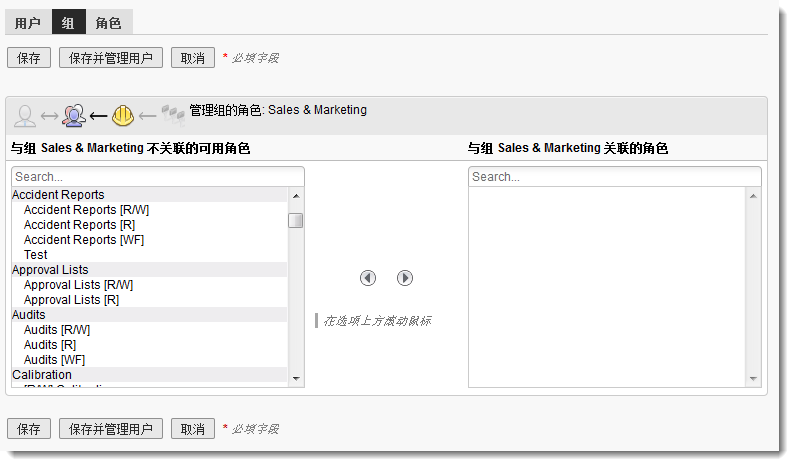
Task: Select Audits [R/W] role
Action: 149,330
